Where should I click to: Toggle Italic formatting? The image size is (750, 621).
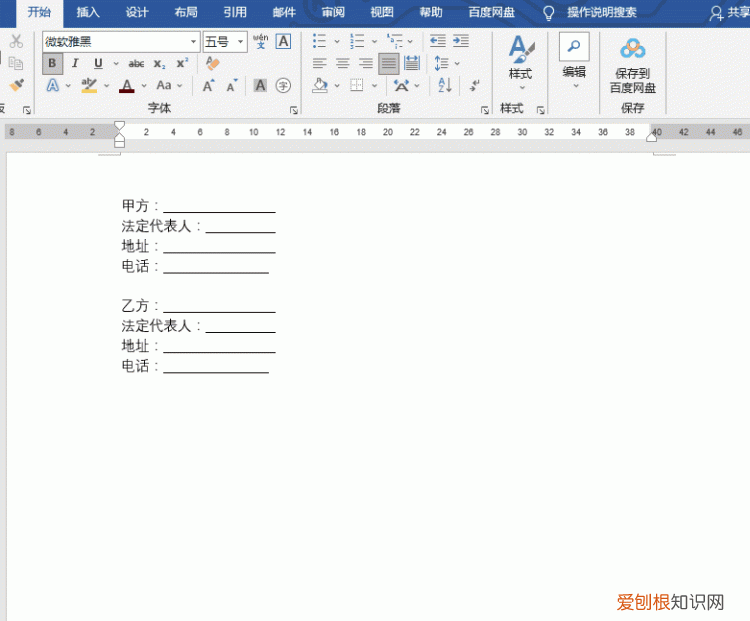pyautogui.click(x=75, y=63)
